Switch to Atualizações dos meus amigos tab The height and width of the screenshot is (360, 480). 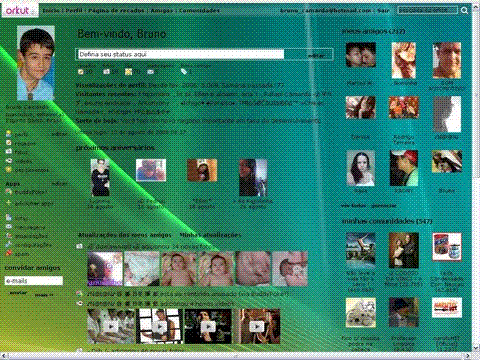(125, 235)
